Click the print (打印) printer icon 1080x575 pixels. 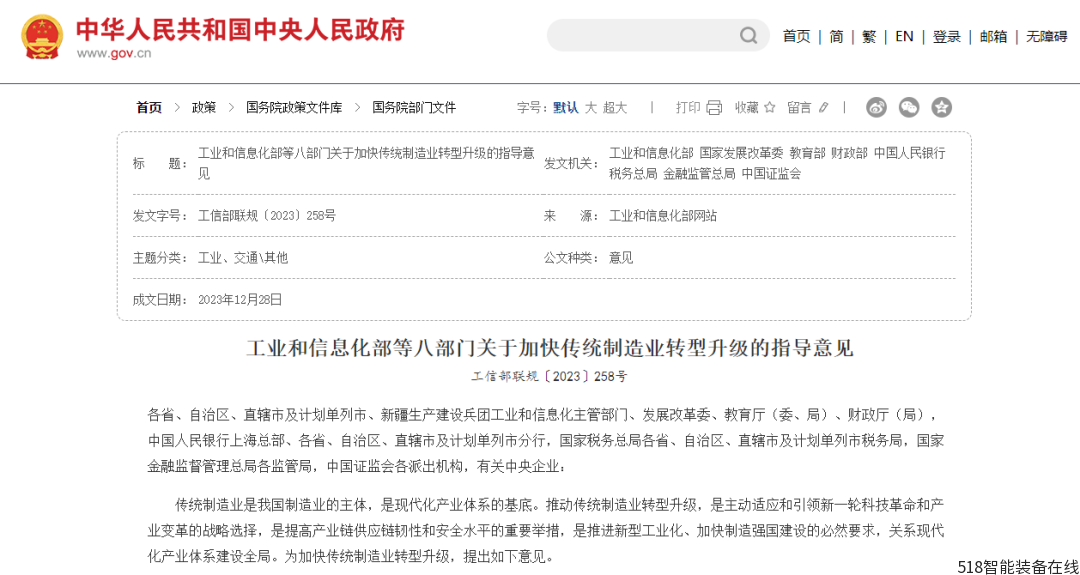pyautogui.click(x=714, y=107)
